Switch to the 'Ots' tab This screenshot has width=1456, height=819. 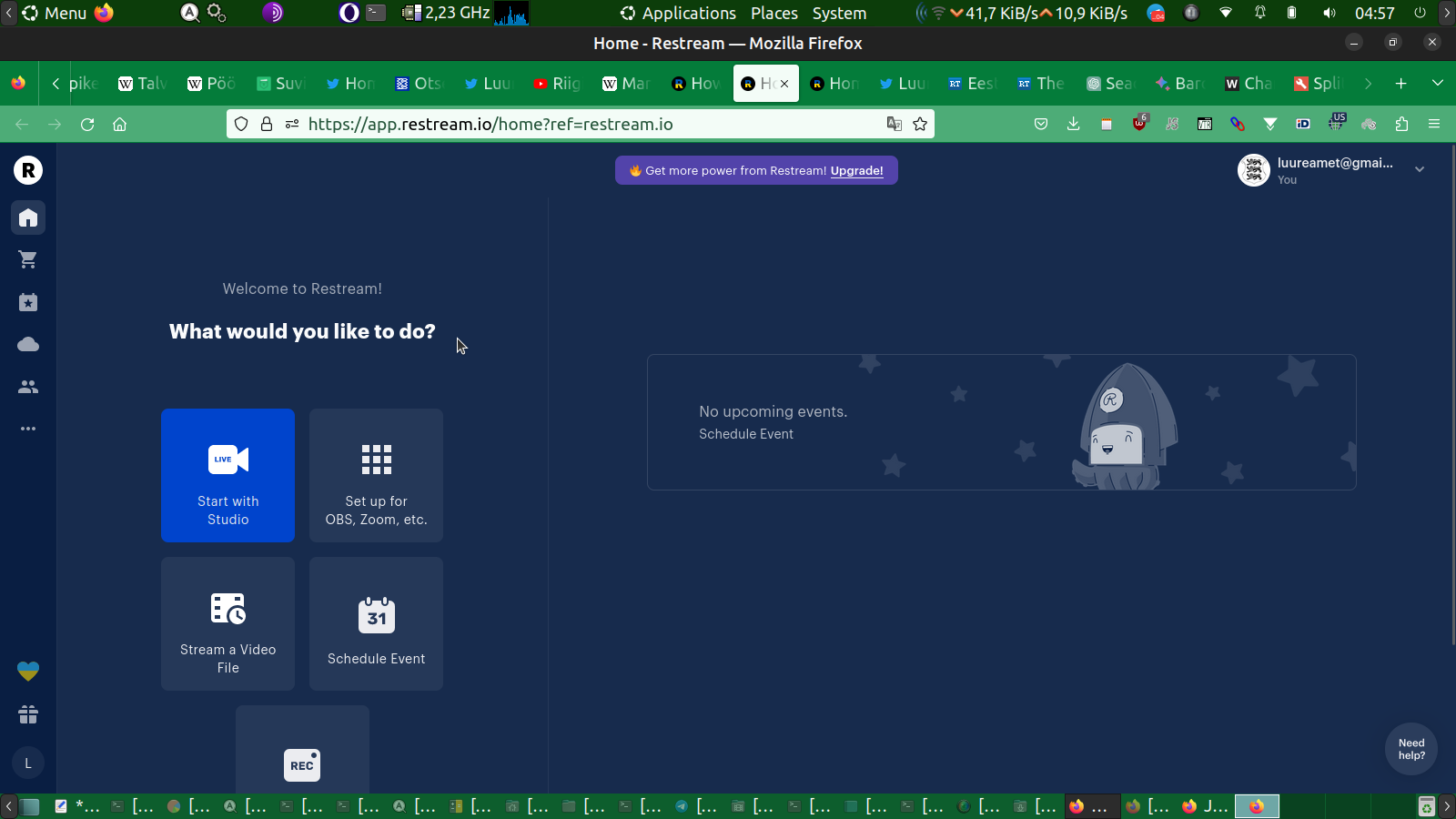click(x=419, y=84)
